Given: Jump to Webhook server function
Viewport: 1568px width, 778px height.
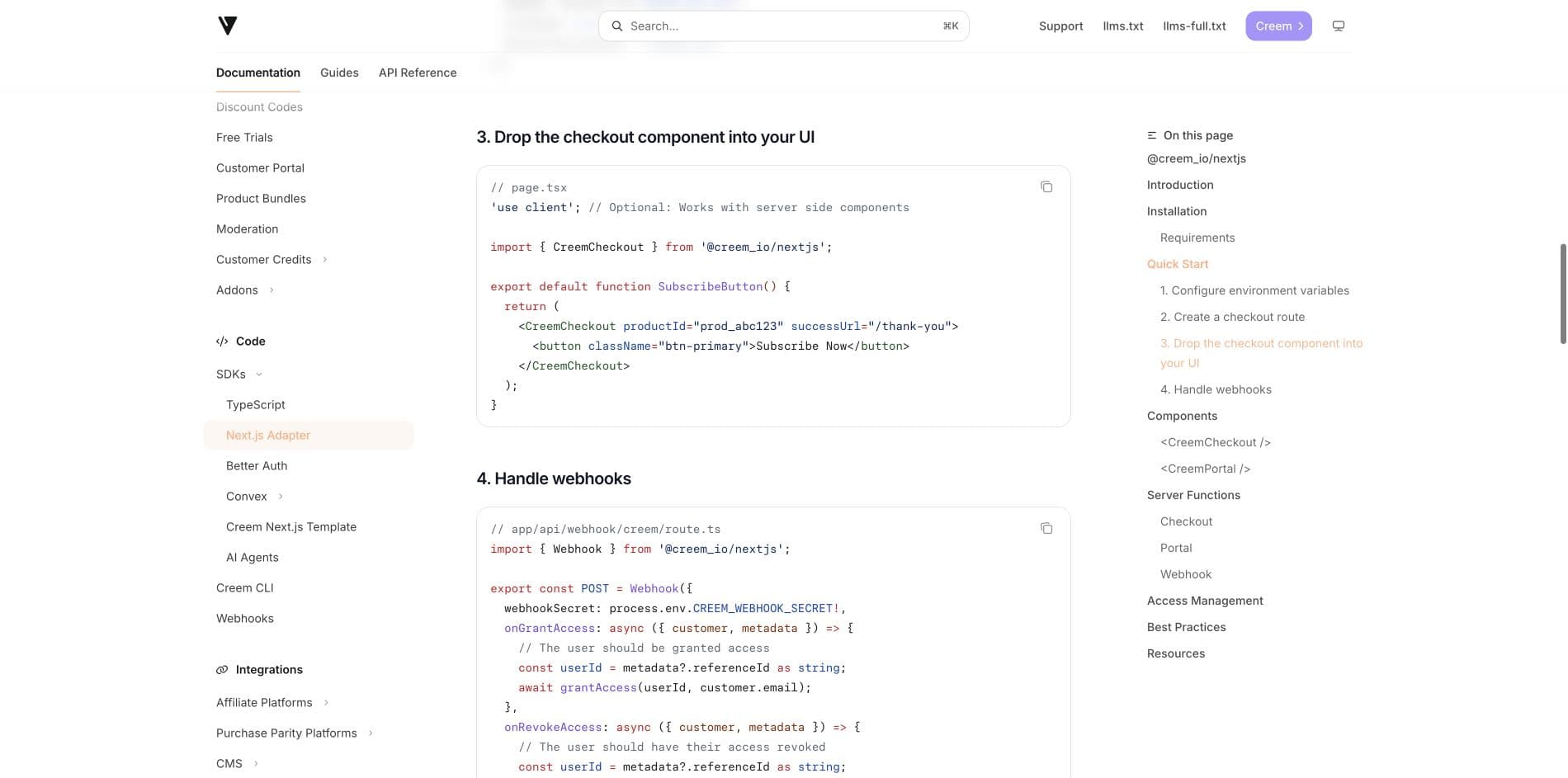Looking at the screenshot, I should (1186, 574).
